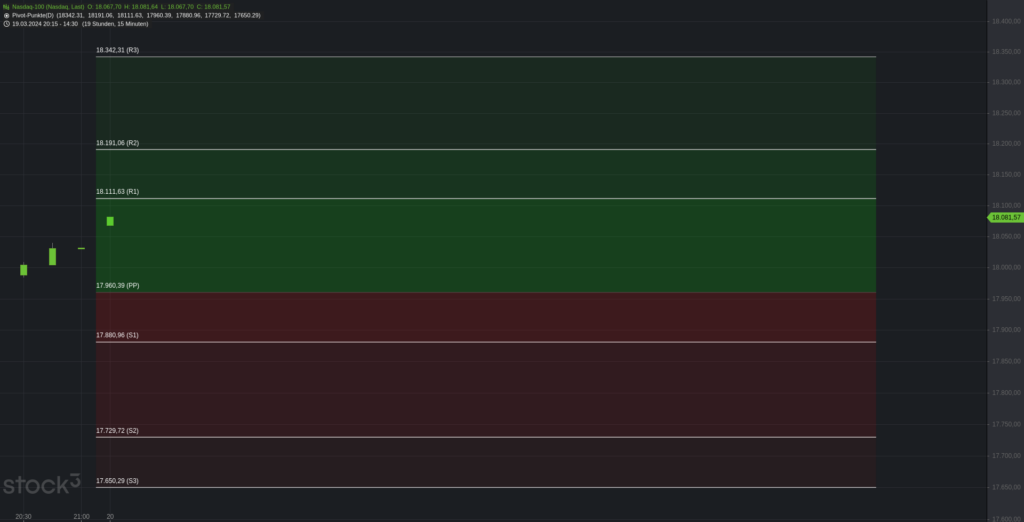This screenshot has width=1024, height=522.
Task: Select the R2 pivot line label
Action: tap(117, 143)
